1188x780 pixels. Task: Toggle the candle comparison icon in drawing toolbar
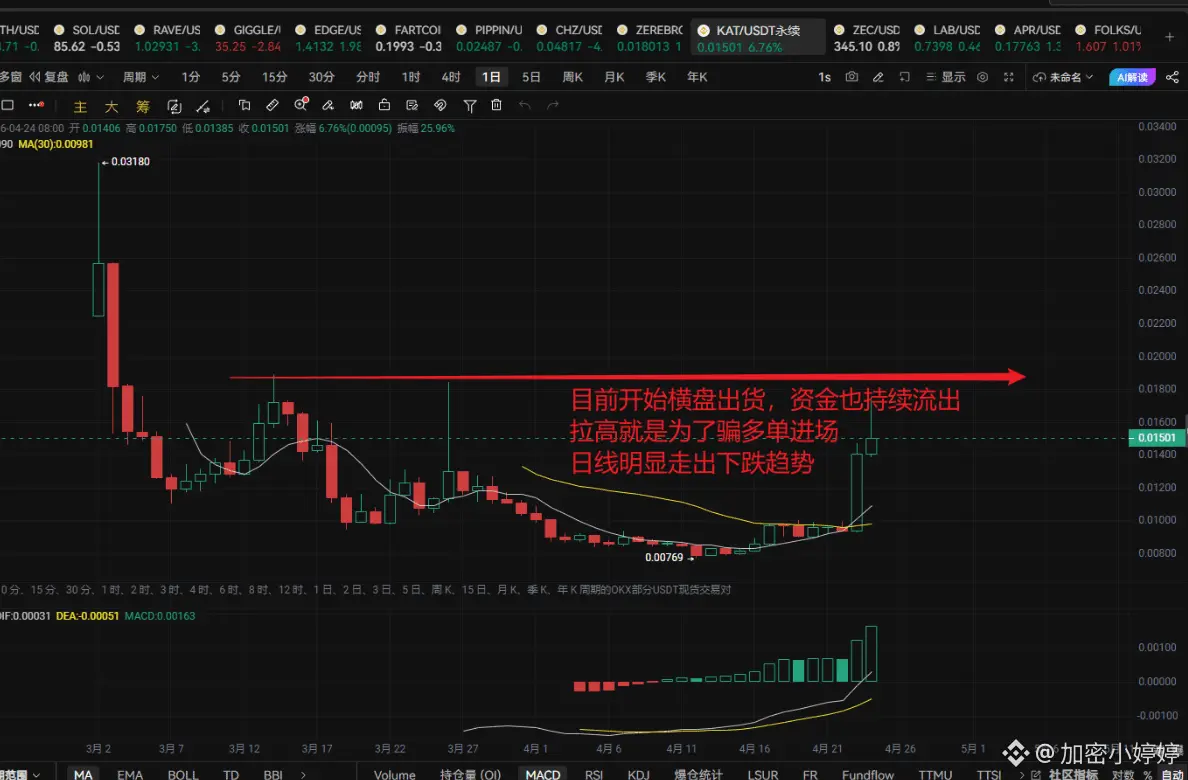(x=356, y=105)
